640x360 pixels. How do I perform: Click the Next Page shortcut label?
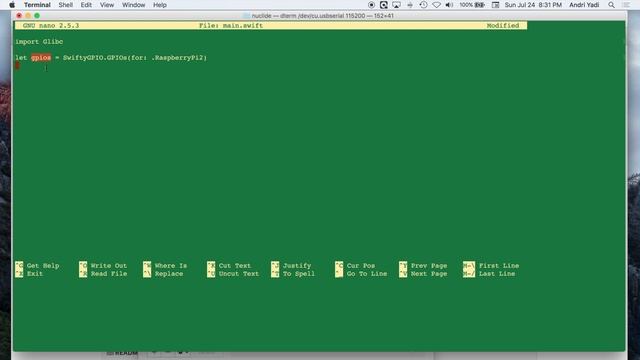pos(429,273)
